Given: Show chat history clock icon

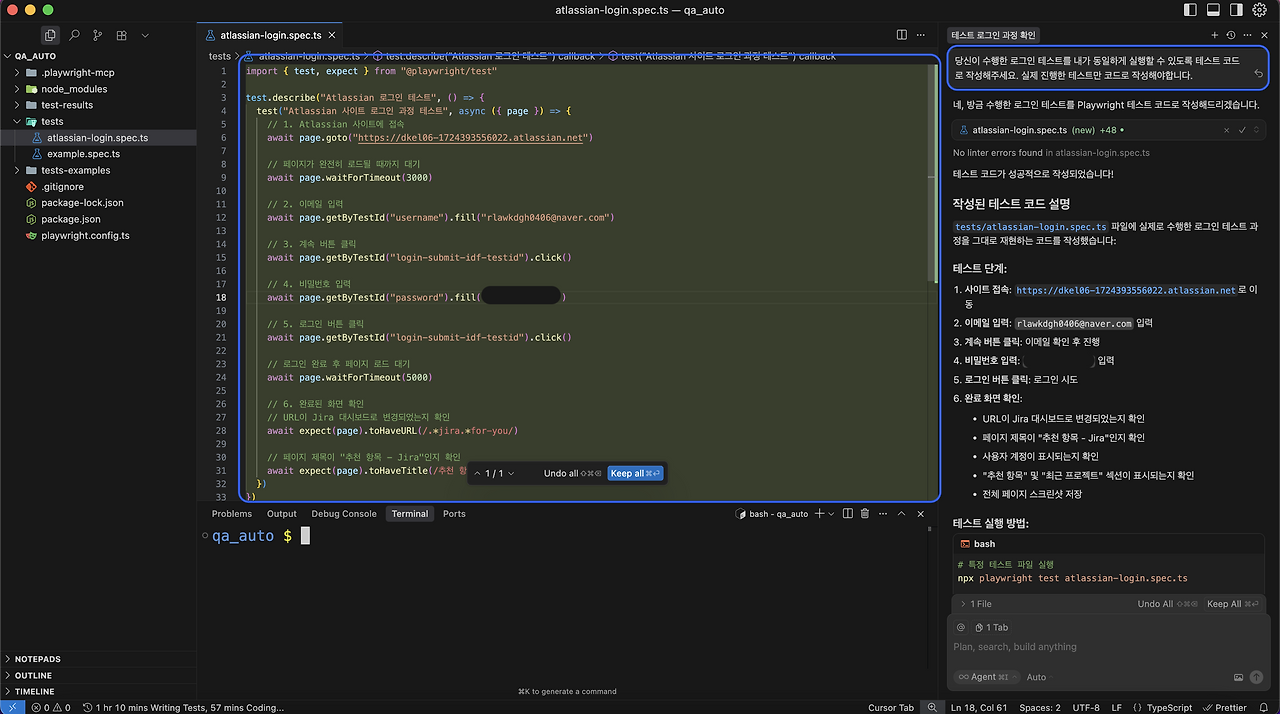Looking at the screenshot, I should click(x=1231, y=35).
